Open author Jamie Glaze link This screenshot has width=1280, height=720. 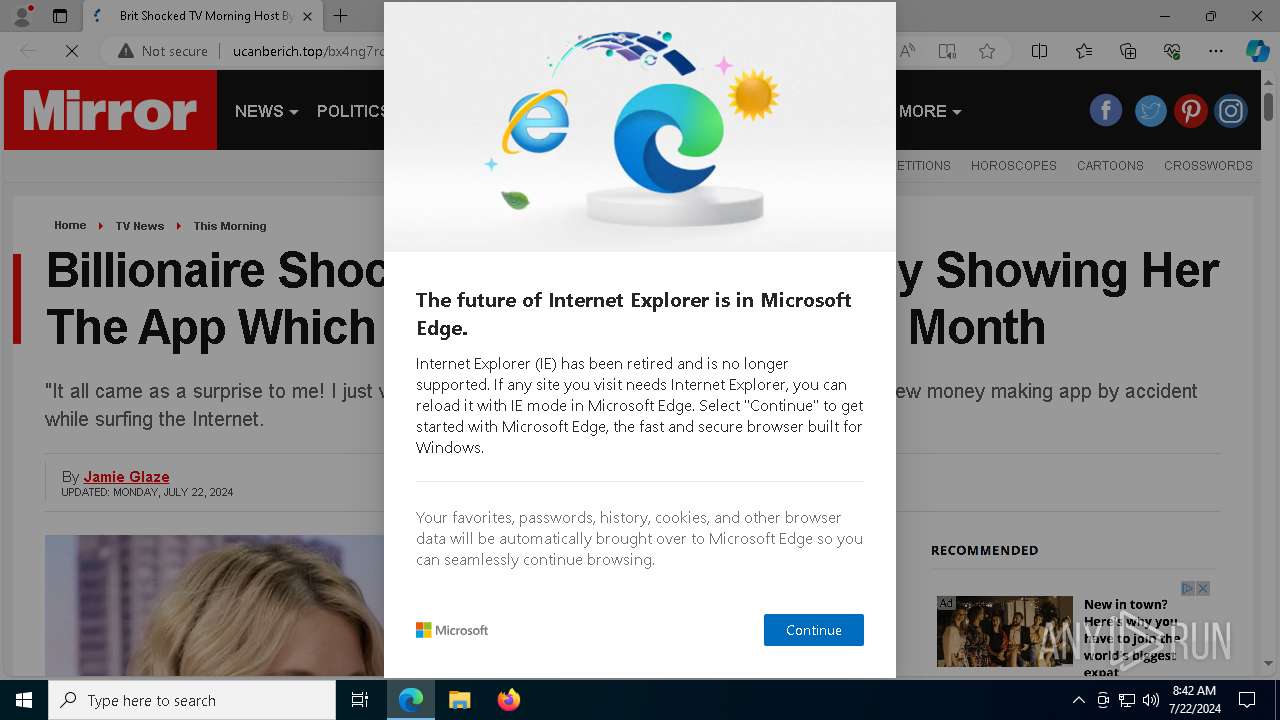click(x=126, y=477)
